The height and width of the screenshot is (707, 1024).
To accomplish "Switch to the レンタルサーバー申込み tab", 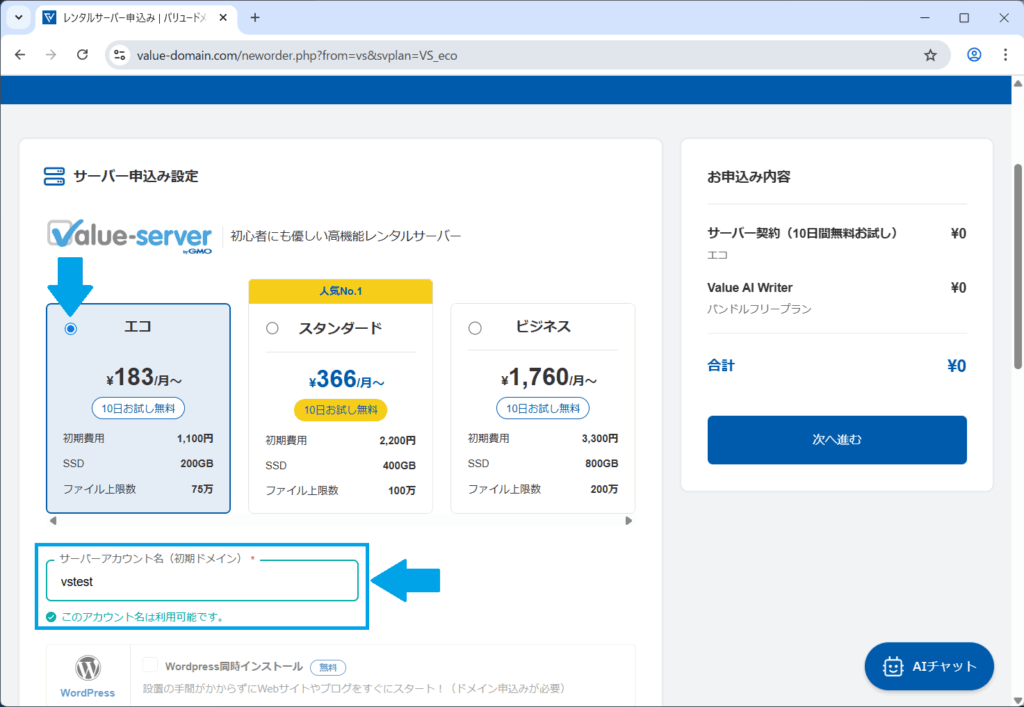I will click(135, 18).
